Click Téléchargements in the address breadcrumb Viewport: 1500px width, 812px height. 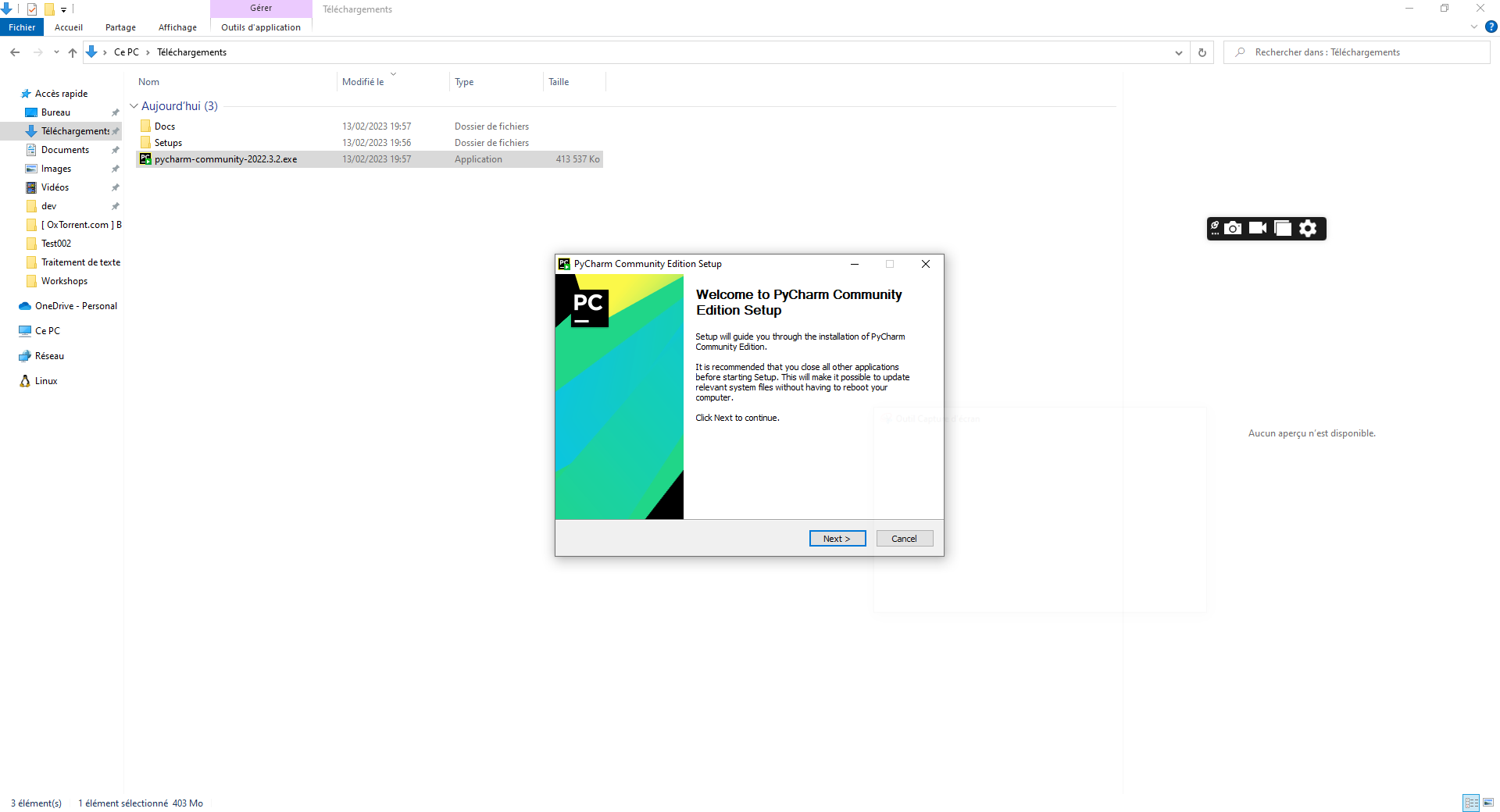[191, 52]
